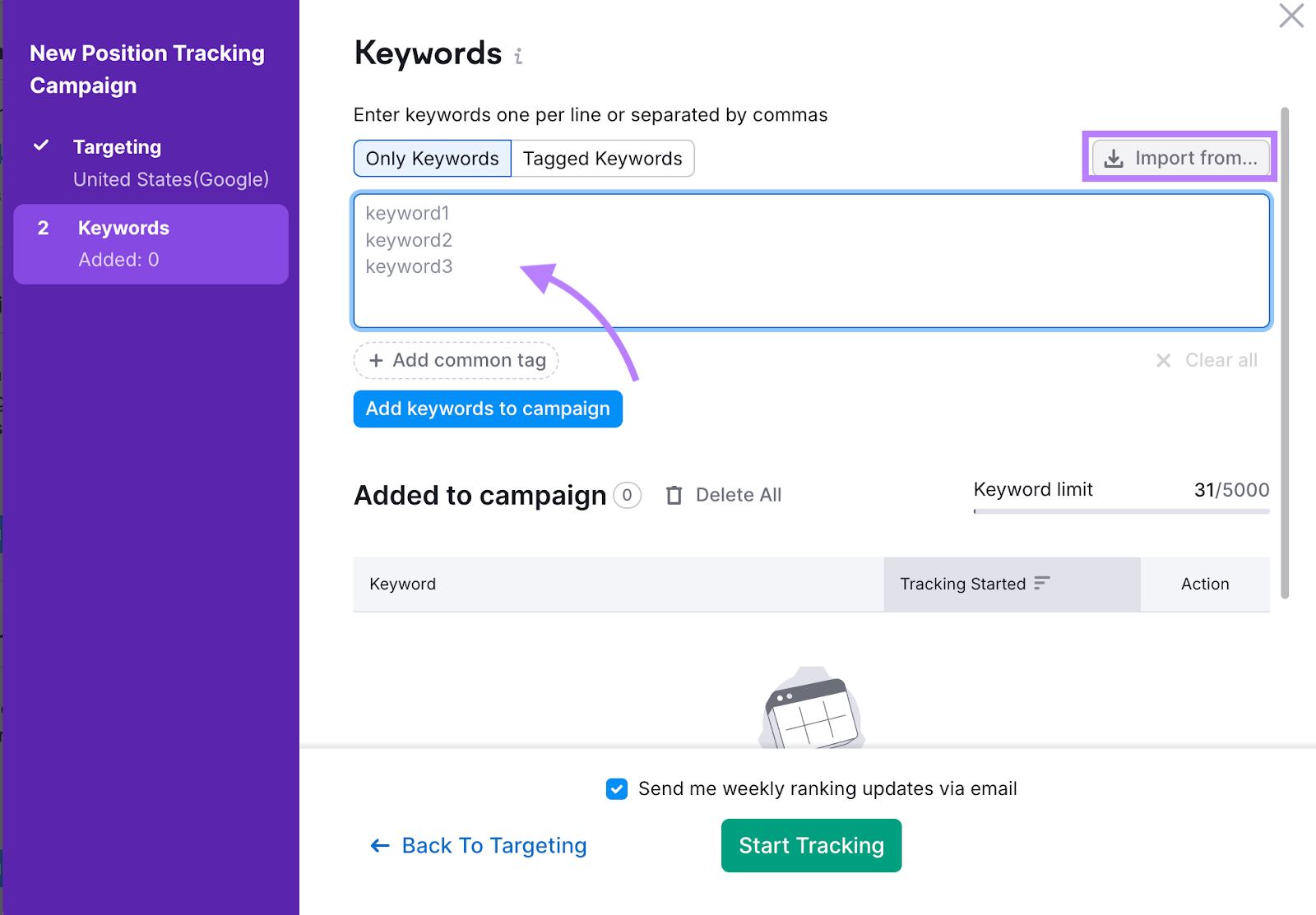
Task: Click the info icon beside Keywords heading
Action: [x=518, y=57]
